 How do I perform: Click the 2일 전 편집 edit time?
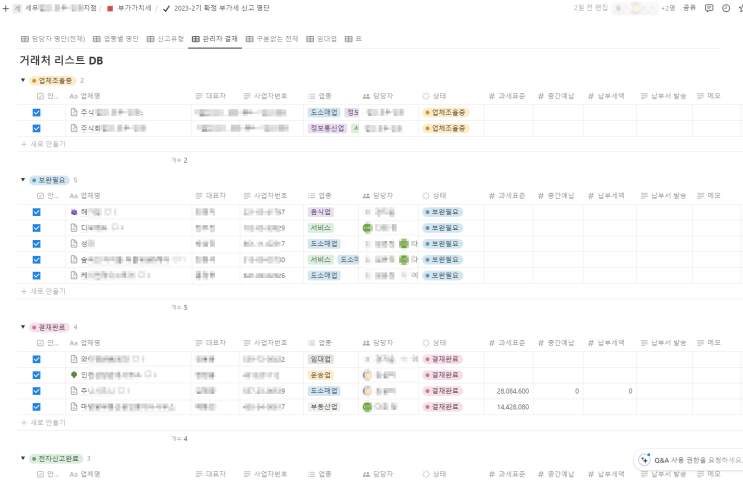point(590,8)
